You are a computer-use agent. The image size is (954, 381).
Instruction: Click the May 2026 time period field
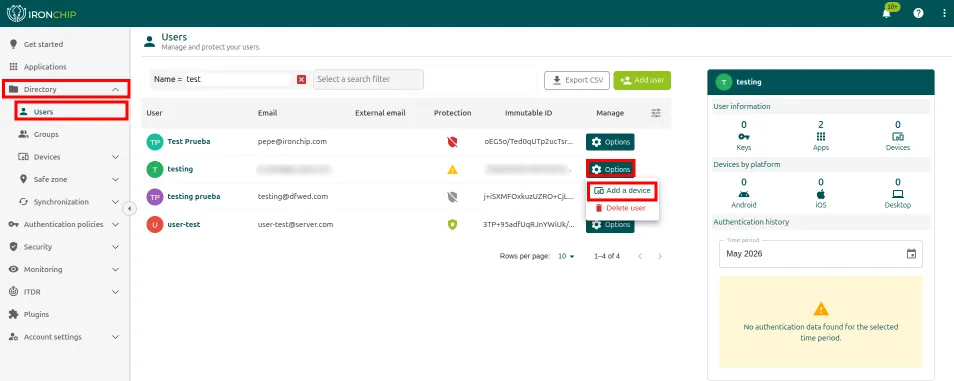tap(821, 254)
